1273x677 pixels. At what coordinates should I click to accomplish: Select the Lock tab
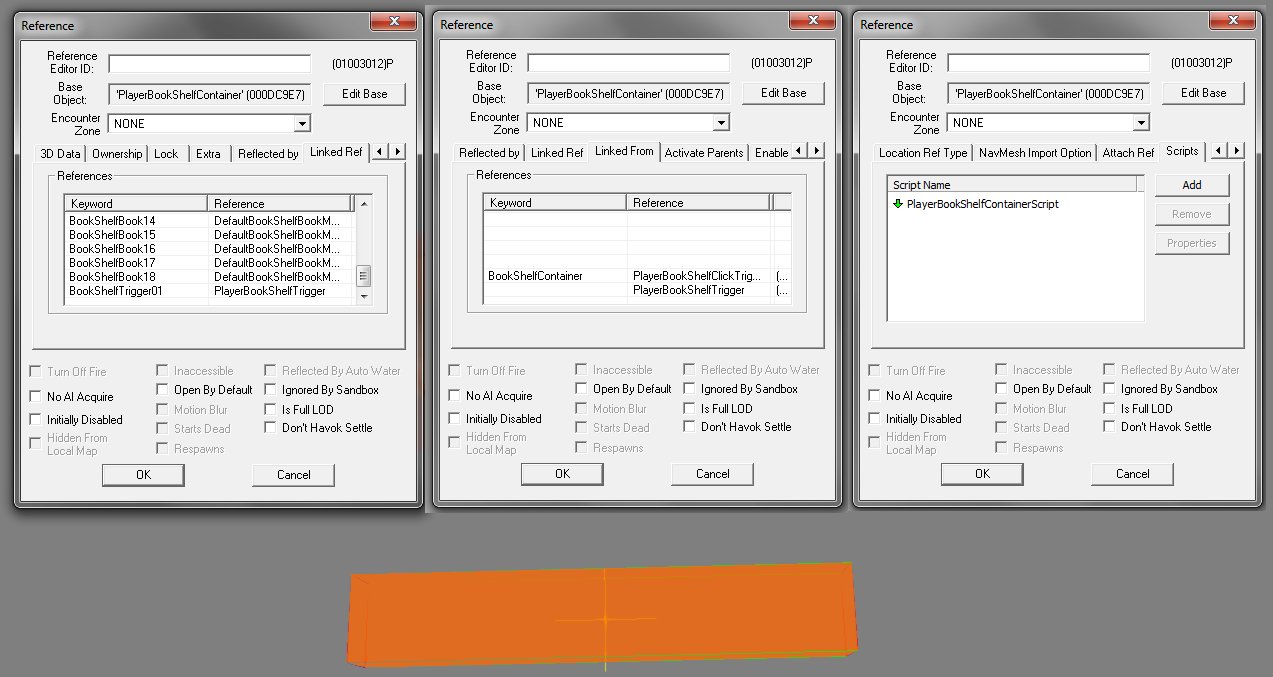[166, 154]
